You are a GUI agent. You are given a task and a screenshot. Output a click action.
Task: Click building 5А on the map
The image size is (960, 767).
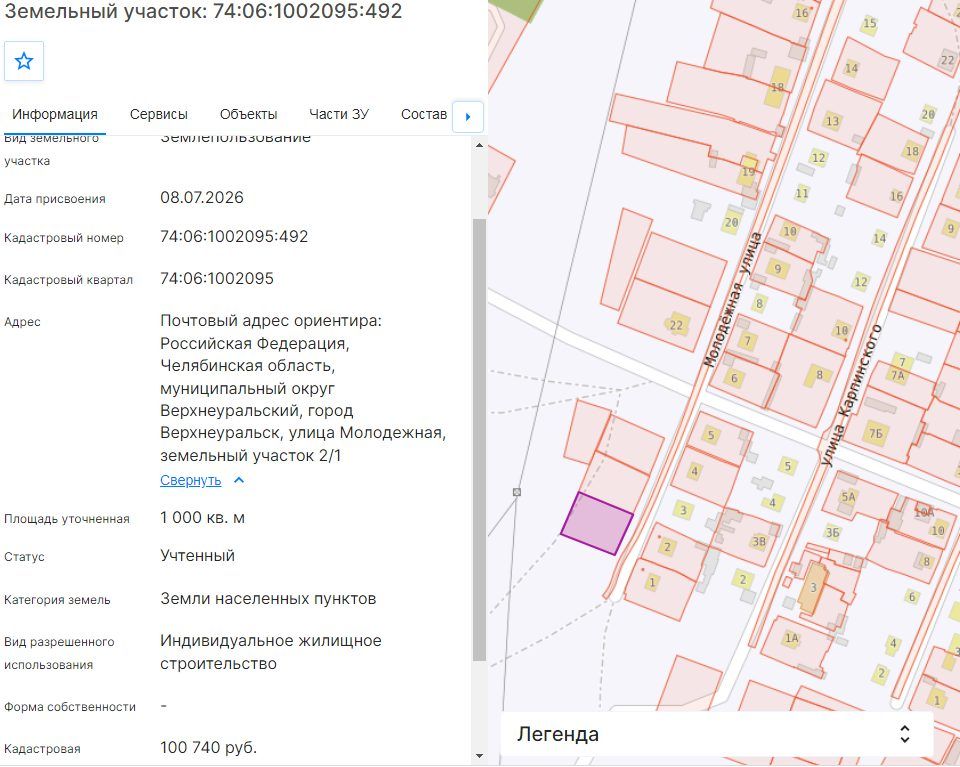[x=848, y=496]
